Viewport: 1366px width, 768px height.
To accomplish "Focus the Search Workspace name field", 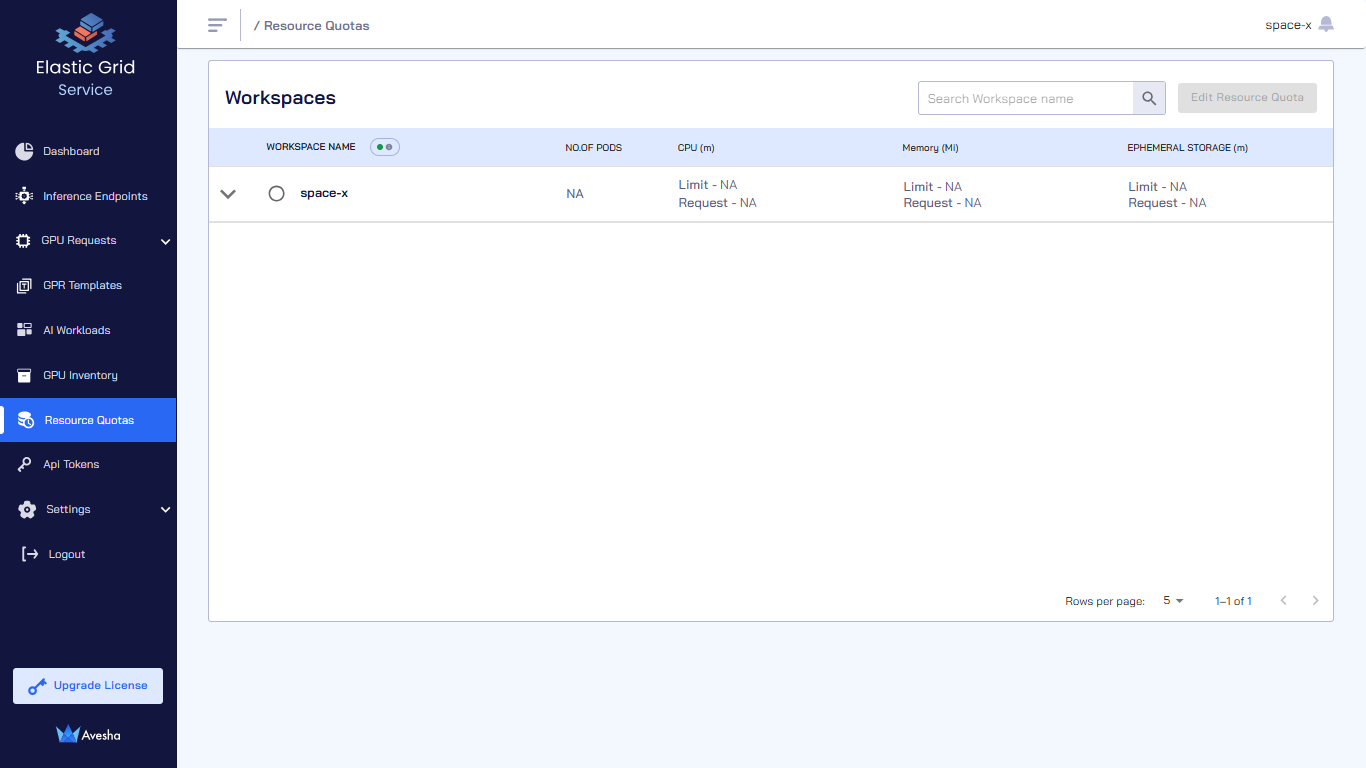I will click(x=1025, y=98).
